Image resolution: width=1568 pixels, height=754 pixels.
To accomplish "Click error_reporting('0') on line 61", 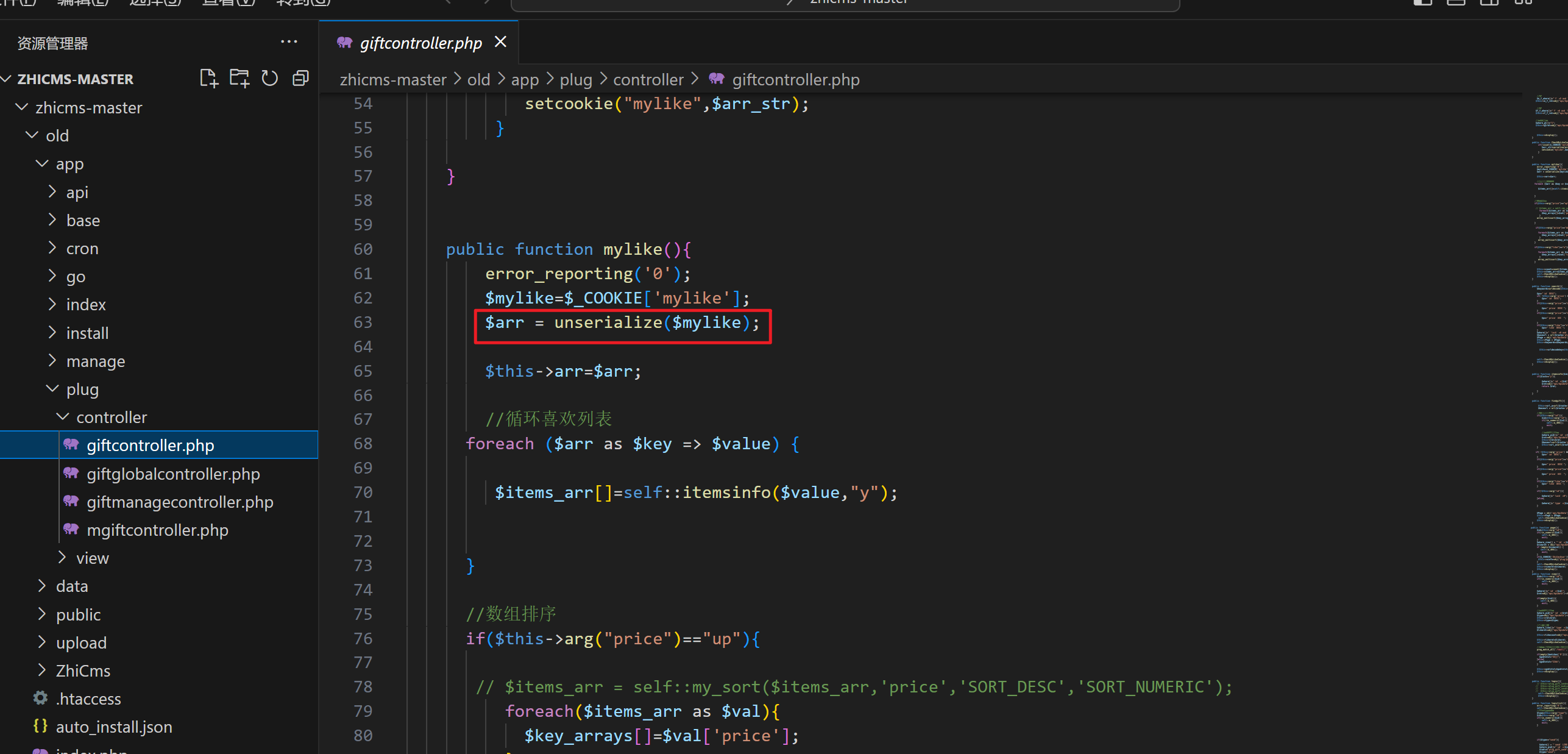I will point(583,274).
